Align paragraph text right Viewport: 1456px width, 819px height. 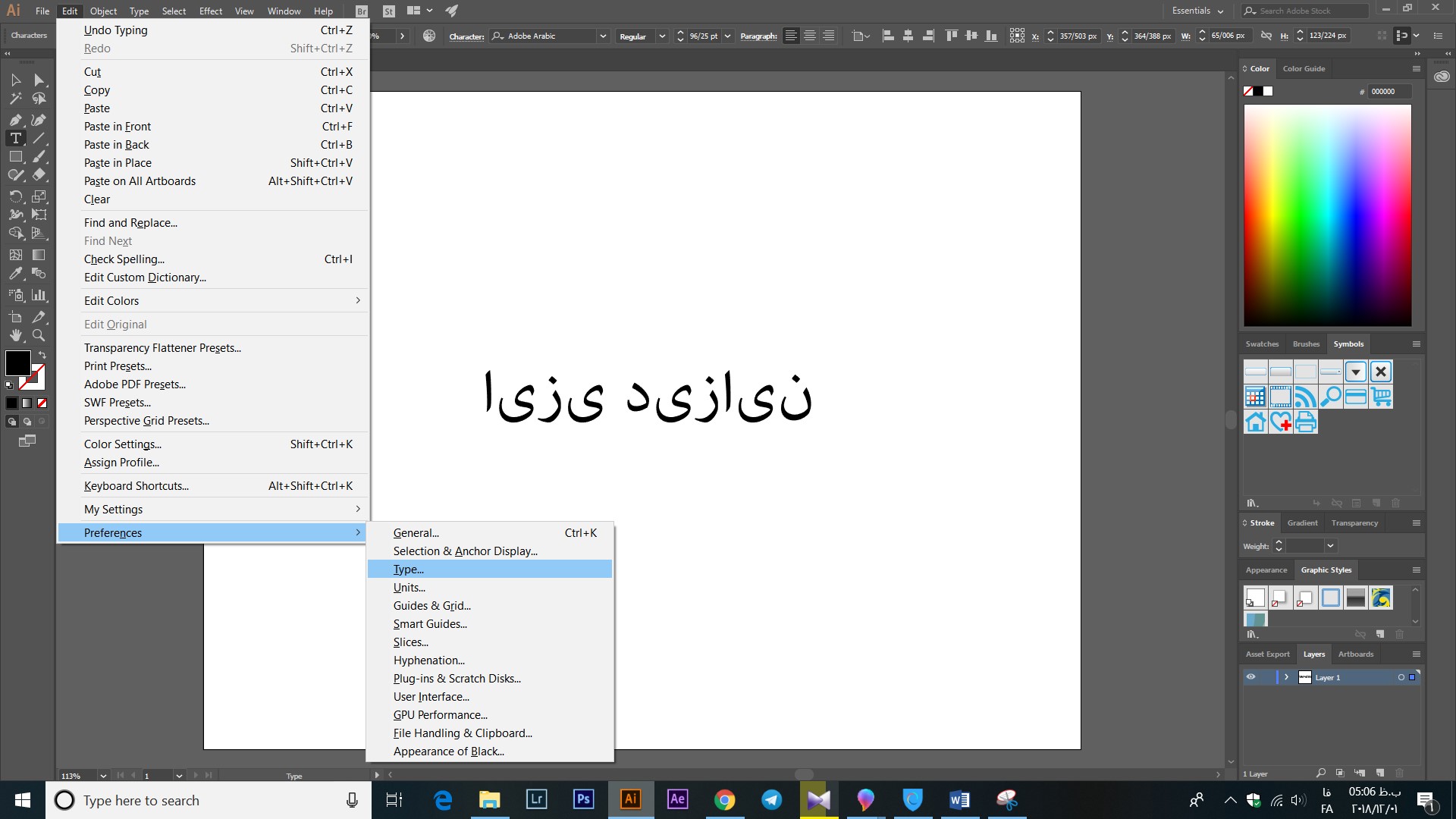[829, 36]
